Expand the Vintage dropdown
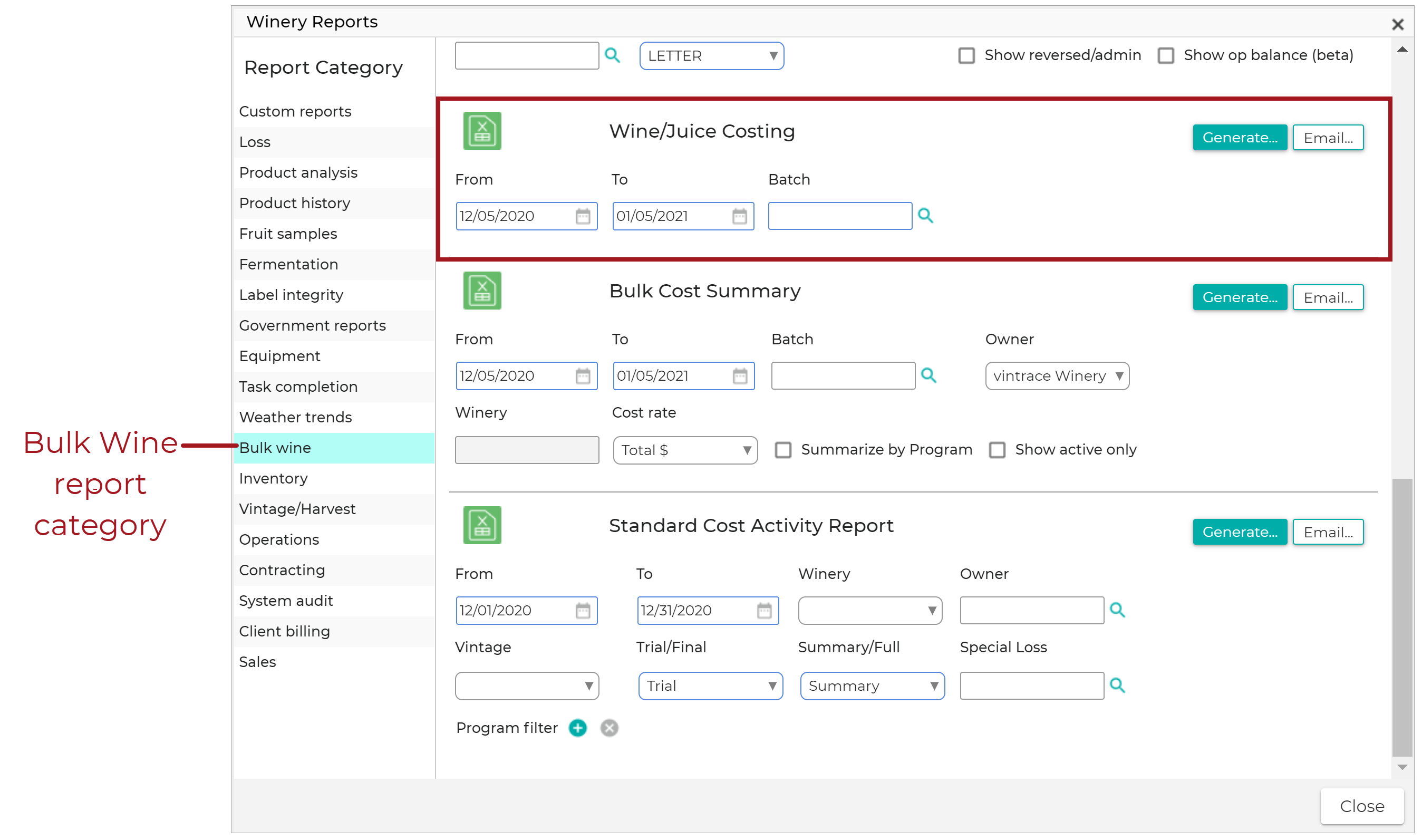The height and width of the screenshot is (840, 1422). click(x=526, y=685)
